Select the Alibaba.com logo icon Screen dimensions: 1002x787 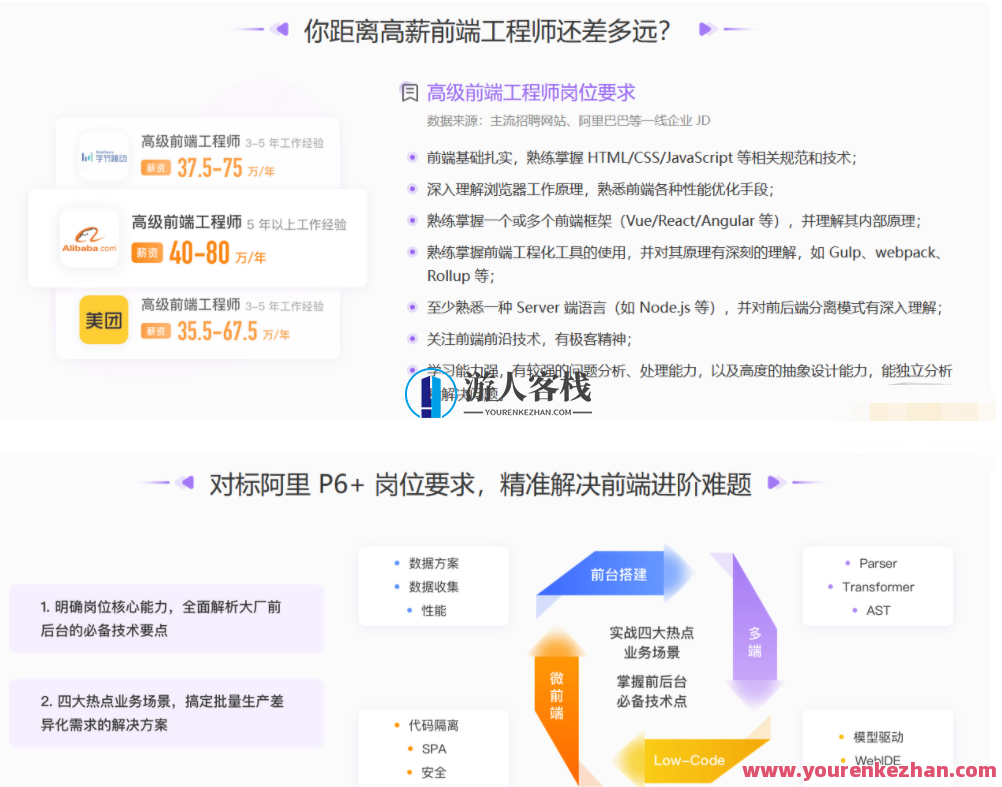pos(91,239)
